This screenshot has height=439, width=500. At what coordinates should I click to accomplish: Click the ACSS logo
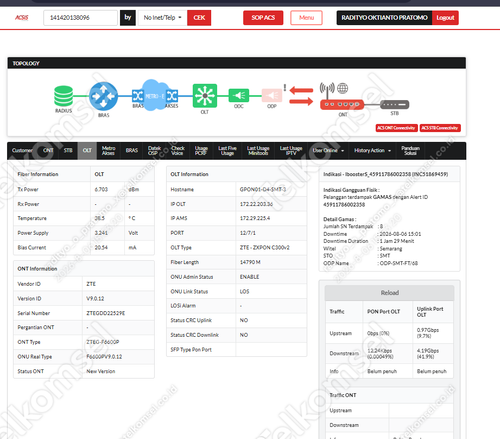tap(22, 18)
